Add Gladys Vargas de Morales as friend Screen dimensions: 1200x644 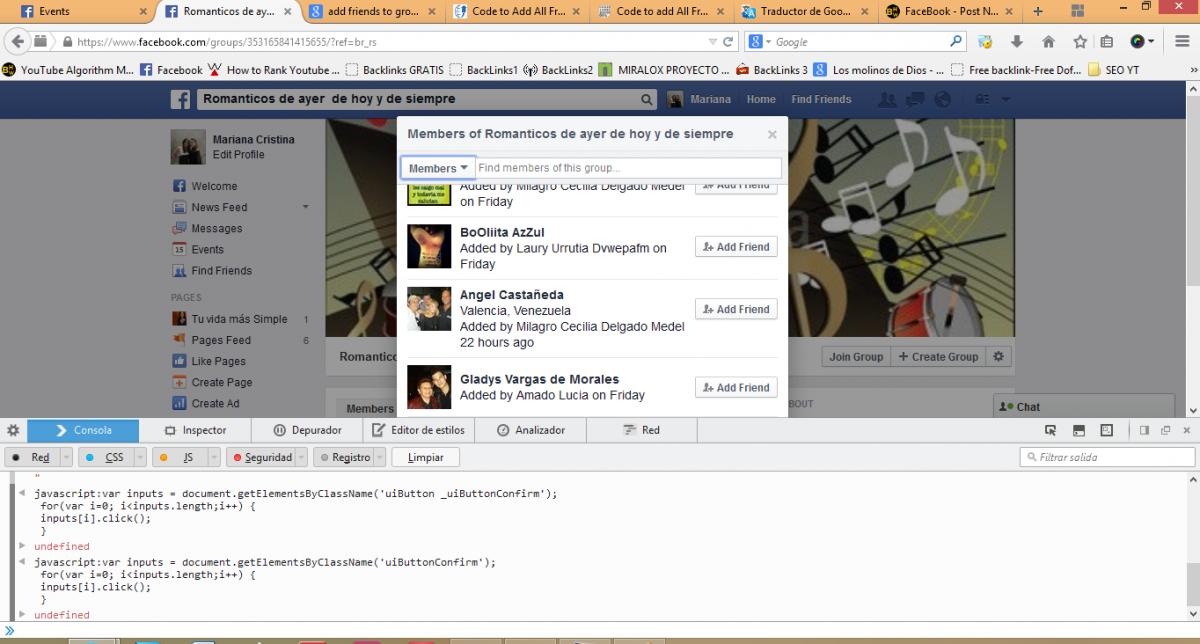point(736,388)
